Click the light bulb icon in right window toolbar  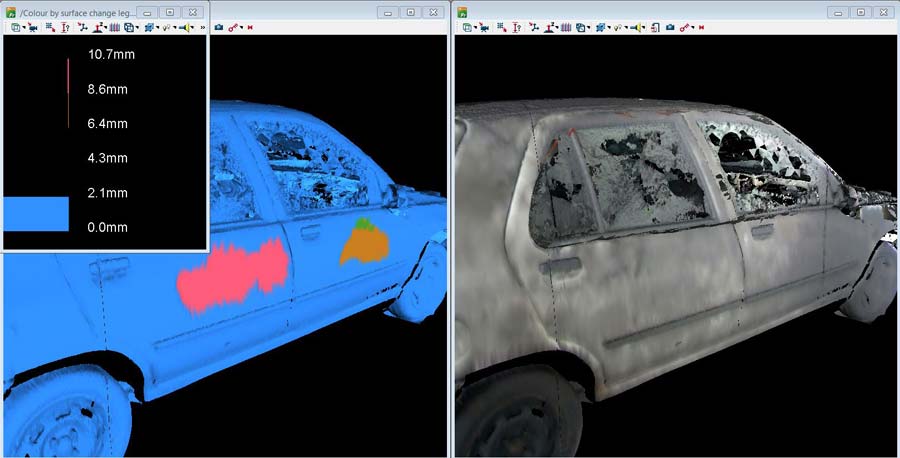click(618, 28)
